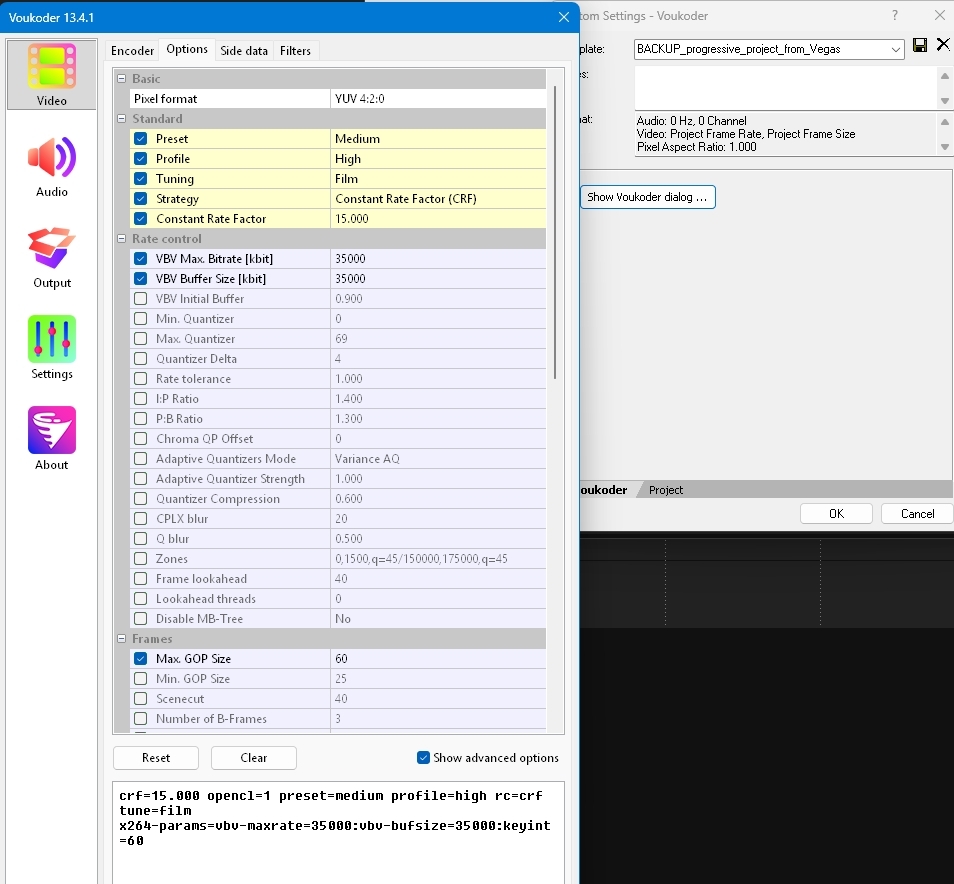The height and width of the screenshot is (884, 954).
Task: Enable the Frame lookahead checkbox
Action: [x=141, y=579]
